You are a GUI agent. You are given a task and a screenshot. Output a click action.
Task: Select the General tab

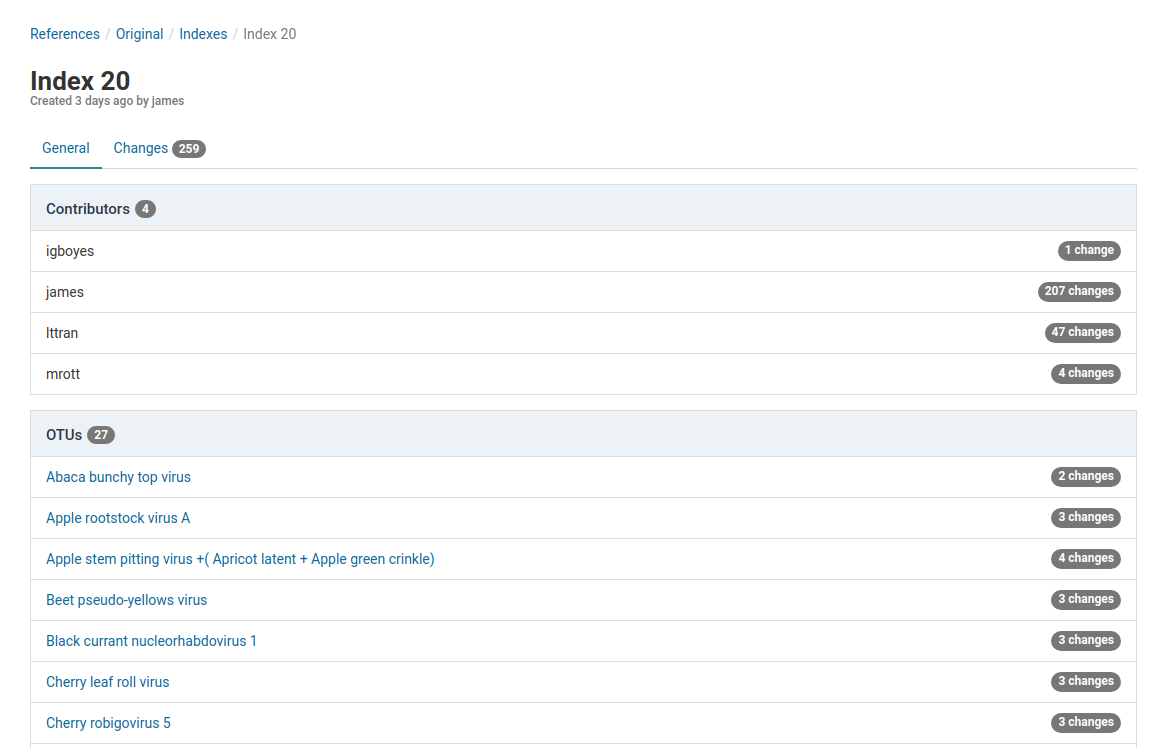pos(66,148)
